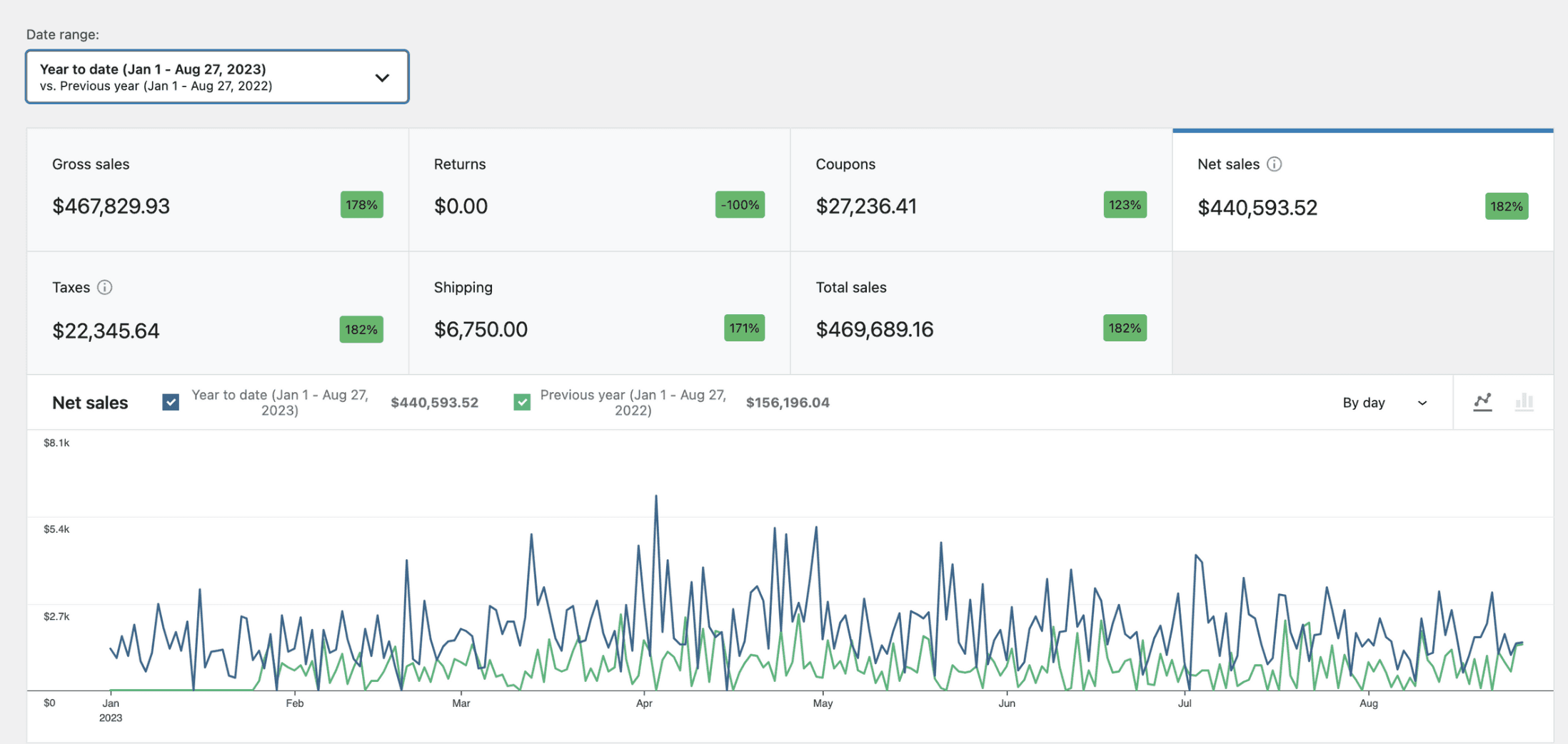The width and height of the screenshot is (1568, 744).
Task: Click the $467,829.93 gross sales value
Action: pyautogui.click(x=111, y=206)
